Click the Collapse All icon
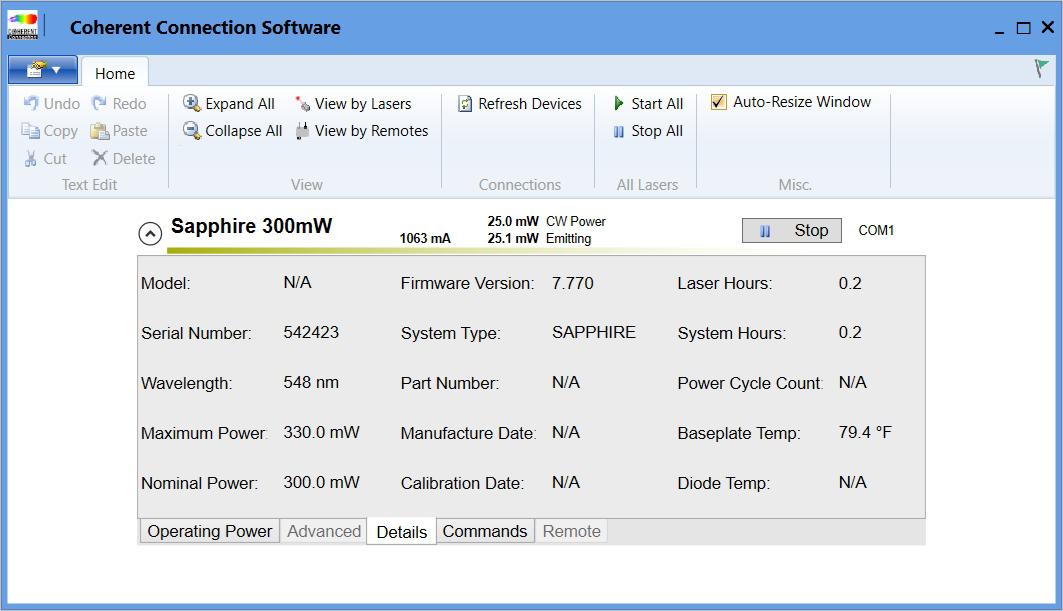1063x611 pixels. [192, 131]
